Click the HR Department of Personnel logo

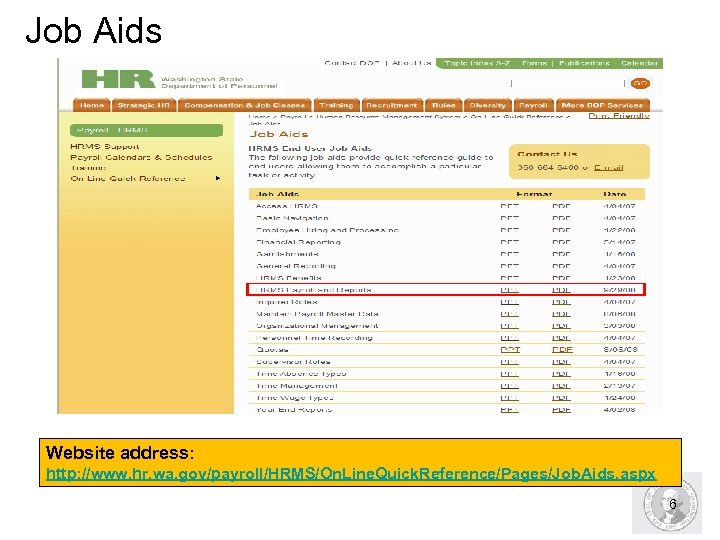(x=179, y=79)
